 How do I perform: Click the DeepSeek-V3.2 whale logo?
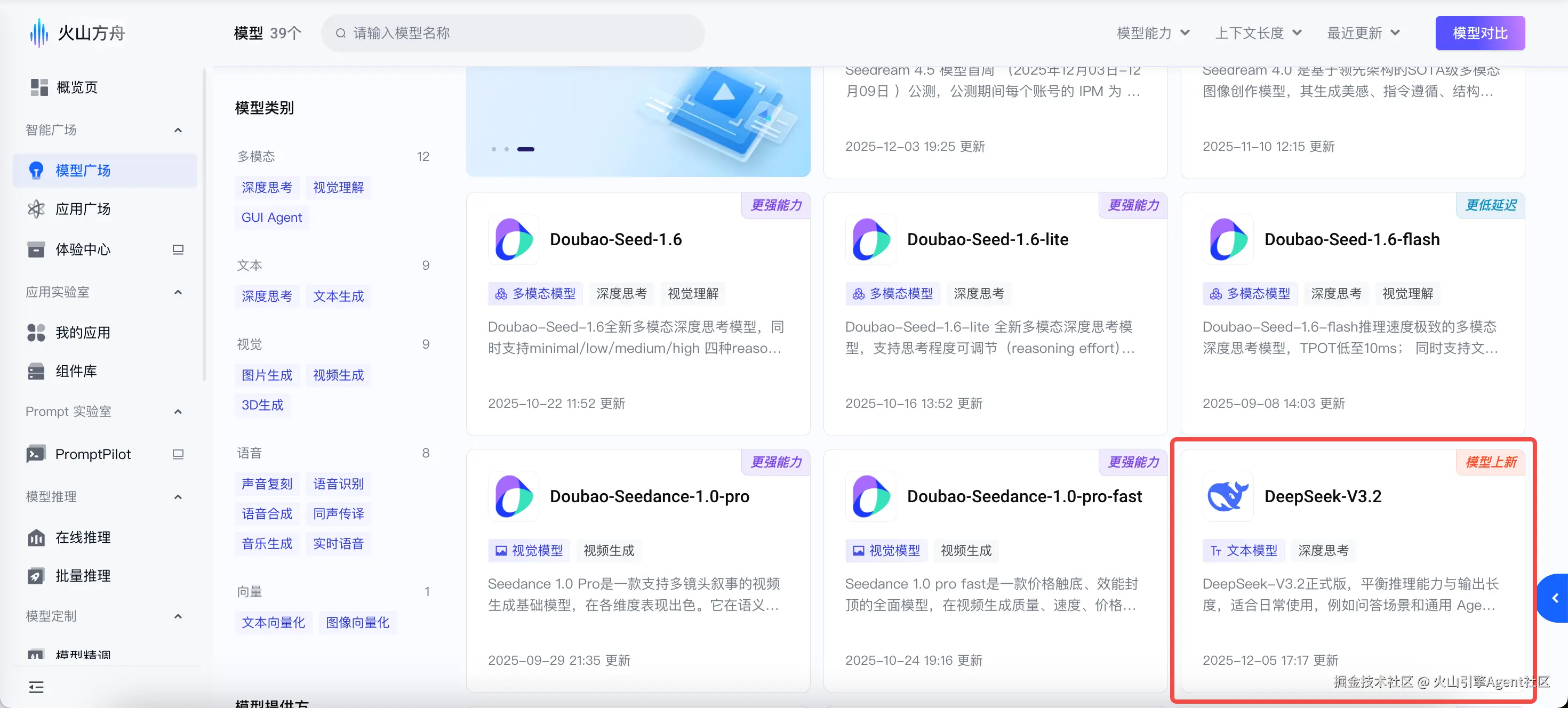[x=1227, y=496]
